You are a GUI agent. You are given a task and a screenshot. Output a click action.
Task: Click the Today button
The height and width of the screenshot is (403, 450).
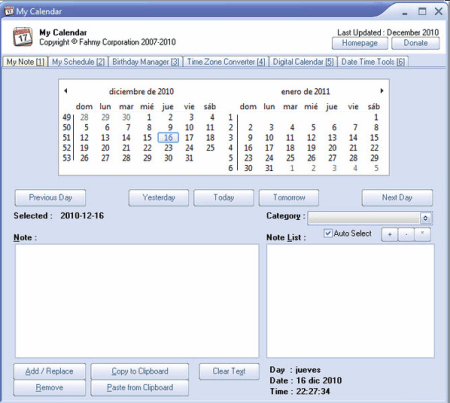(223, 198)
